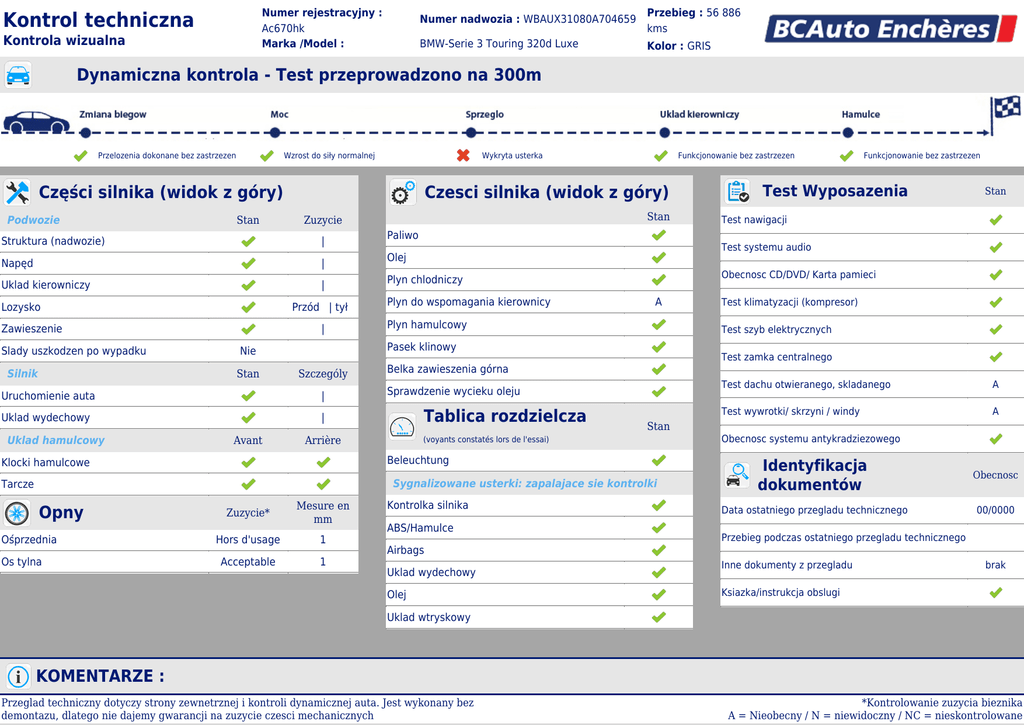Click the green checkmark for Test nawigacji

pyautogui.click(x=995, y=220)
